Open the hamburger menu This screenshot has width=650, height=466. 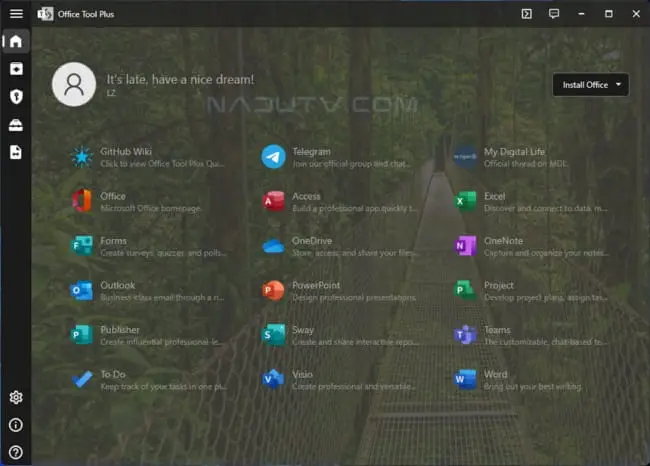[x=16, y=14]
